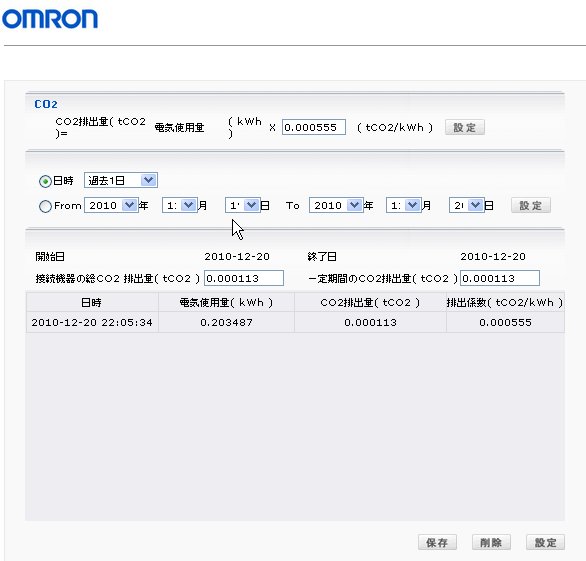Expand the To day dropdown
The width and height of the screenshot is (586, 561).
(467, 205)
